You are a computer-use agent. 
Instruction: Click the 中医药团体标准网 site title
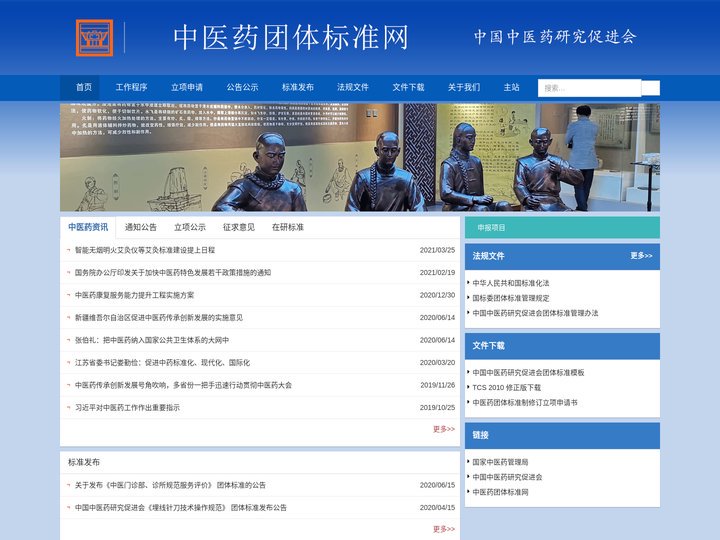[x=291, y=38]
